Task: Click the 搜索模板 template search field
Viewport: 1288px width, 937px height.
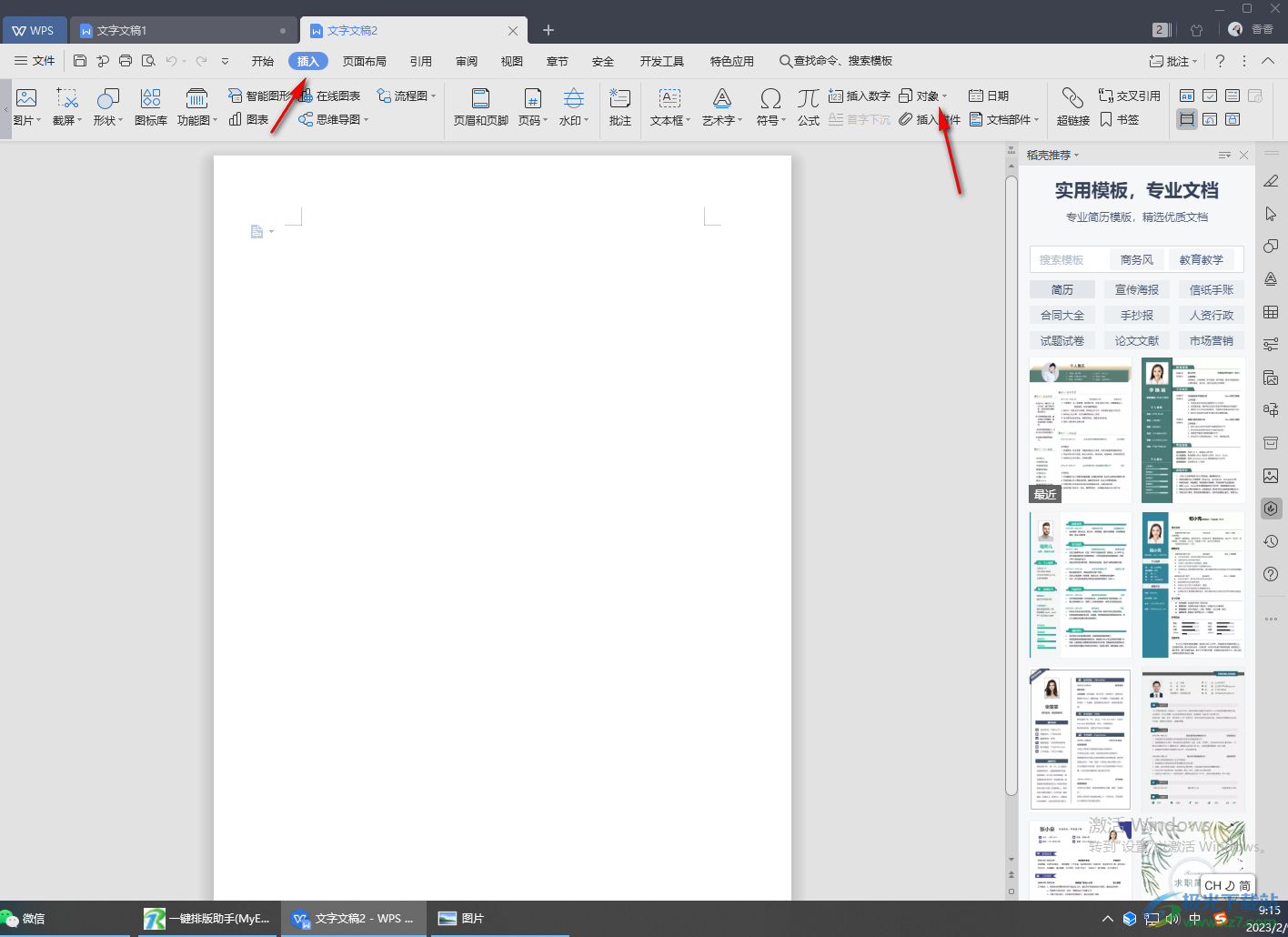Action: (x=1070, y=259)
